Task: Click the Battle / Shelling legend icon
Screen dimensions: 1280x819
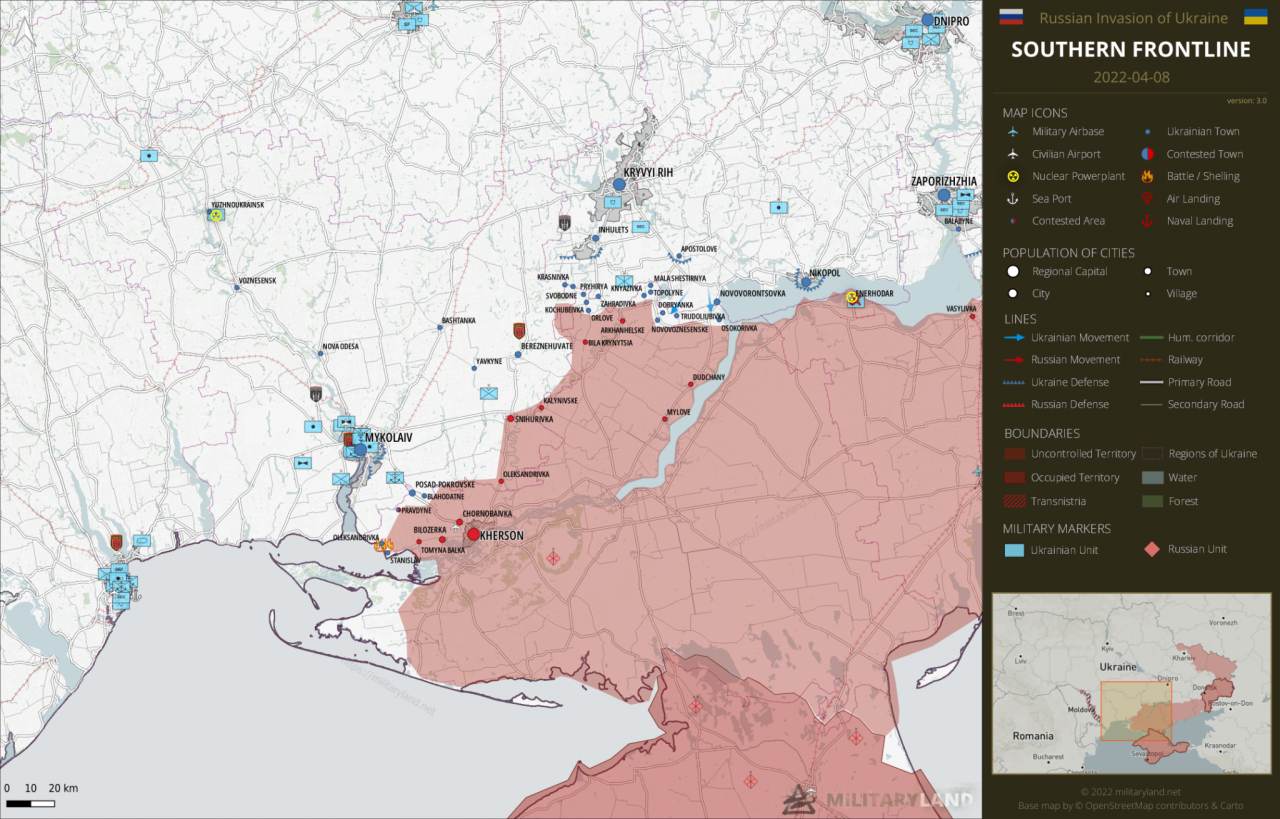Action: (x=1147, y=176)
